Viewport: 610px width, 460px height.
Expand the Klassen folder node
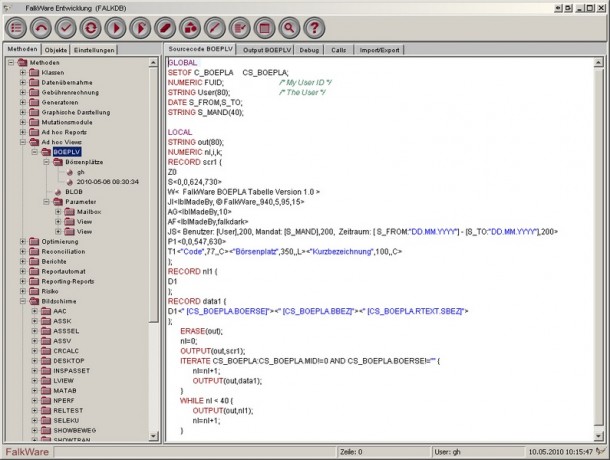tap(23, 73)
